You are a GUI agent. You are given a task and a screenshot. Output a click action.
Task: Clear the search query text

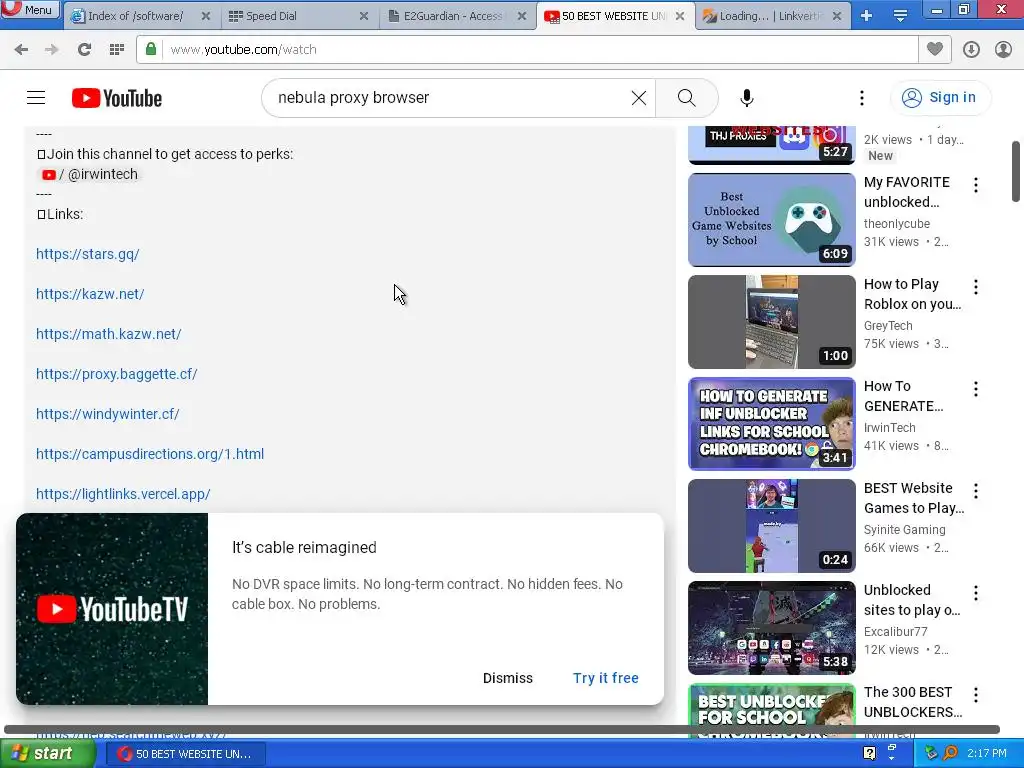(639, 98)
